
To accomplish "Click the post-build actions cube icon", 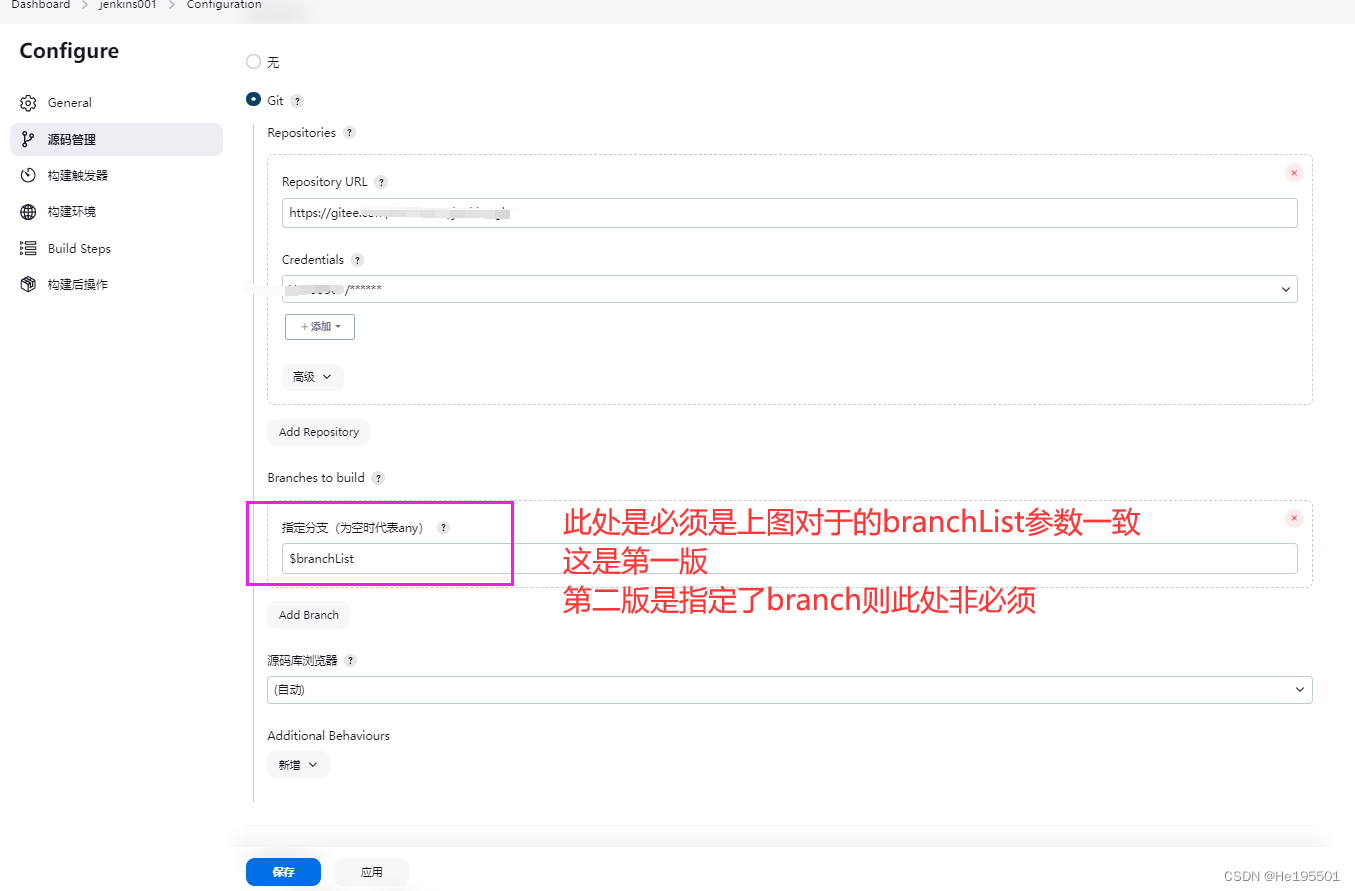I will (28, 285).
